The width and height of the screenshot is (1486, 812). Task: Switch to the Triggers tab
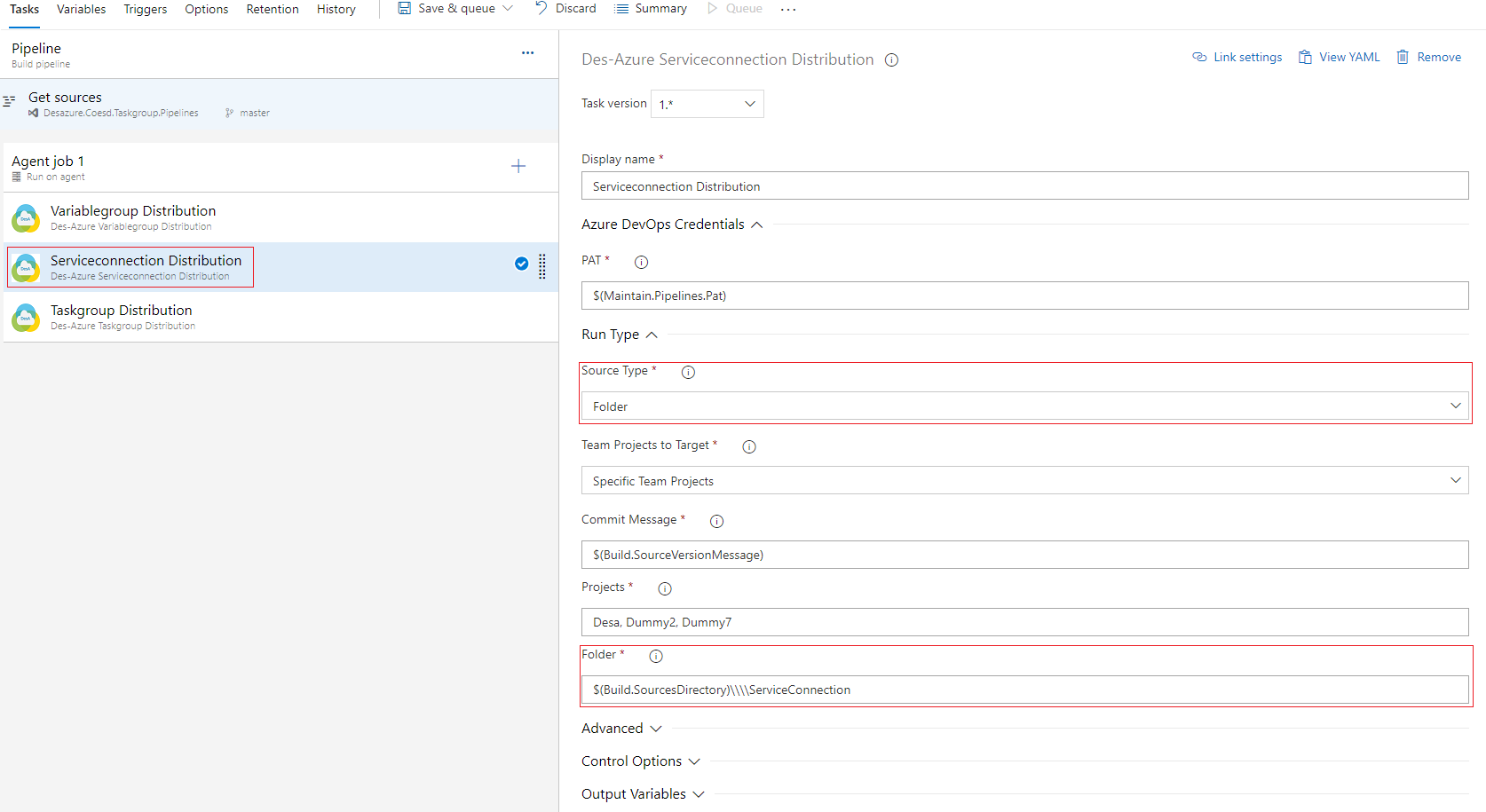tap(145, 10)
